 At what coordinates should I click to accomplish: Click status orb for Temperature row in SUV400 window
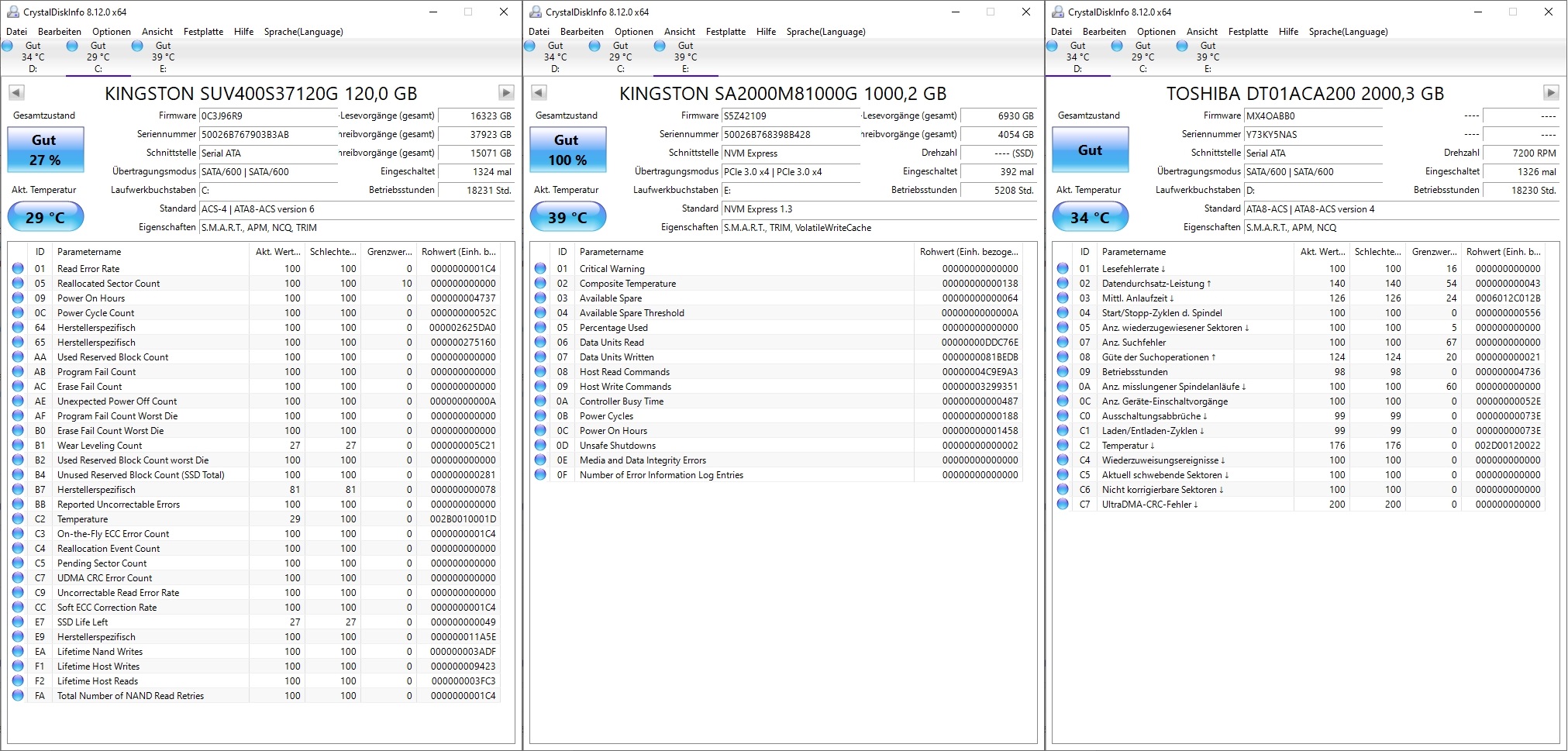click(18, 519)
